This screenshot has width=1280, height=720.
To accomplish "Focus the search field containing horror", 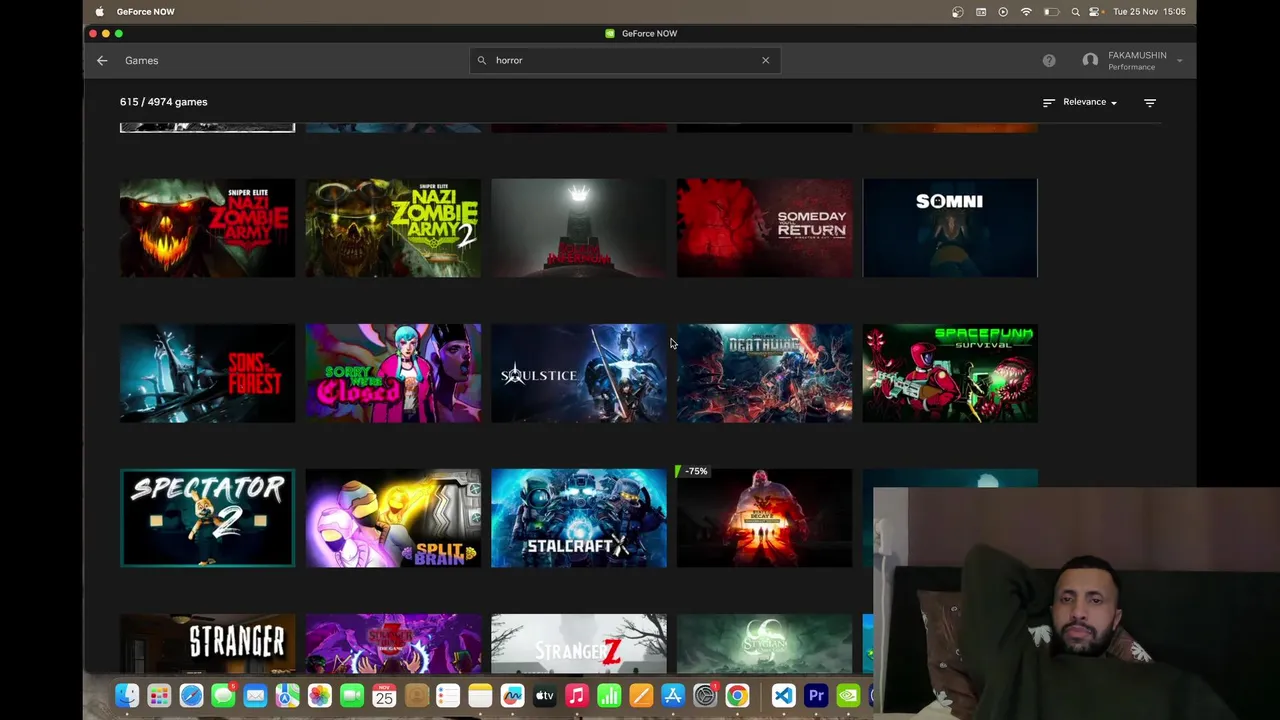I will (625, 60).
